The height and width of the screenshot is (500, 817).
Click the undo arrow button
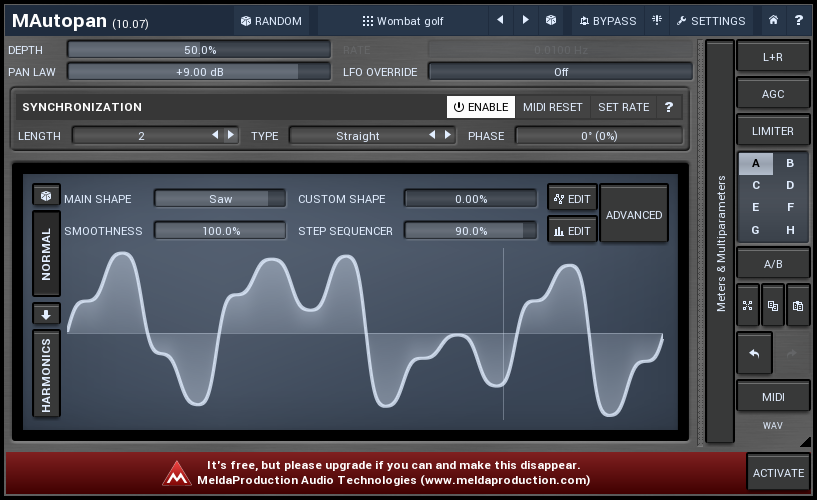pos(754,354)
